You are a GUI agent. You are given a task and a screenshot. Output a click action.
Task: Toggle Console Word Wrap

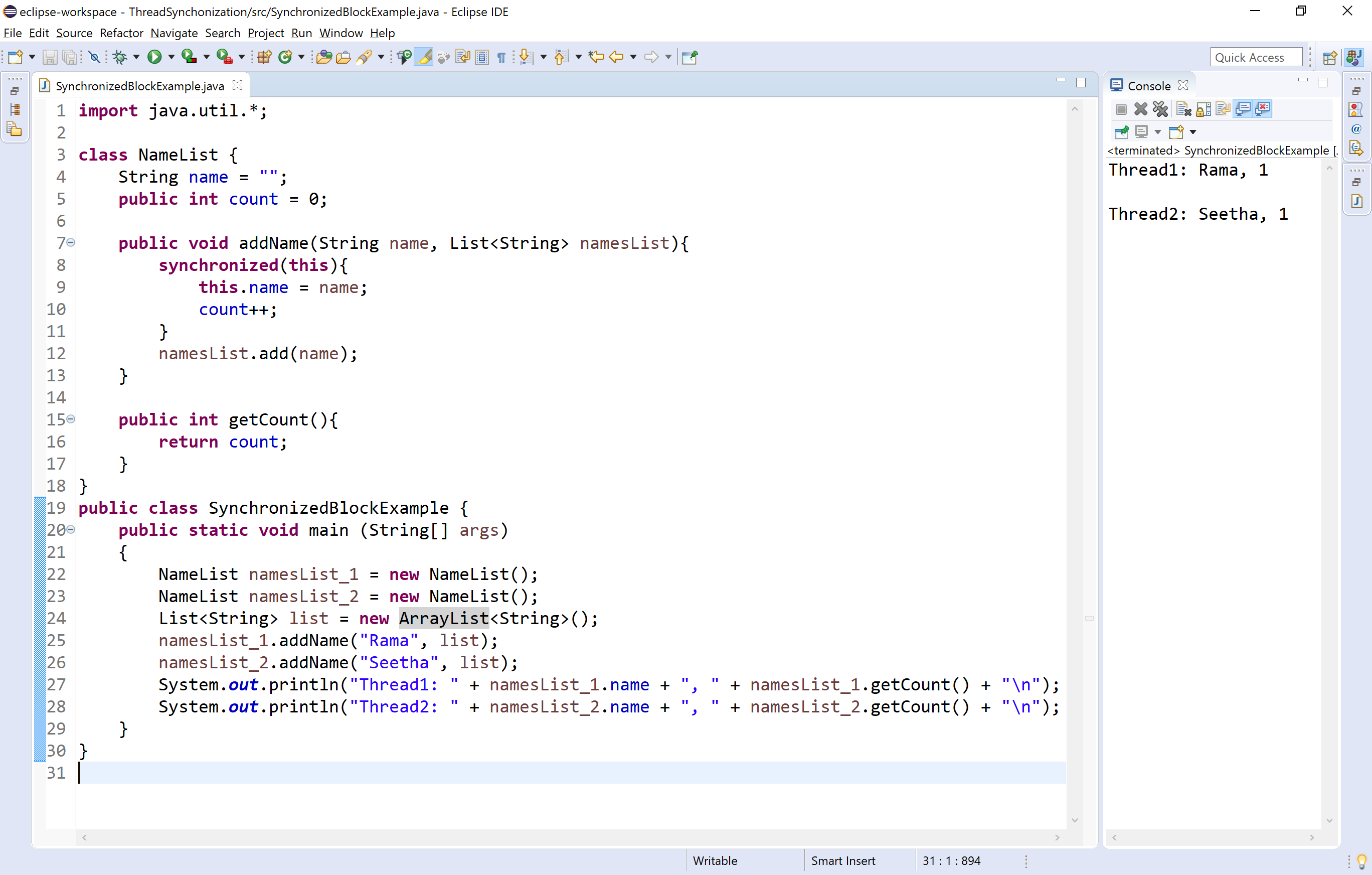[x=1223, y=109]
